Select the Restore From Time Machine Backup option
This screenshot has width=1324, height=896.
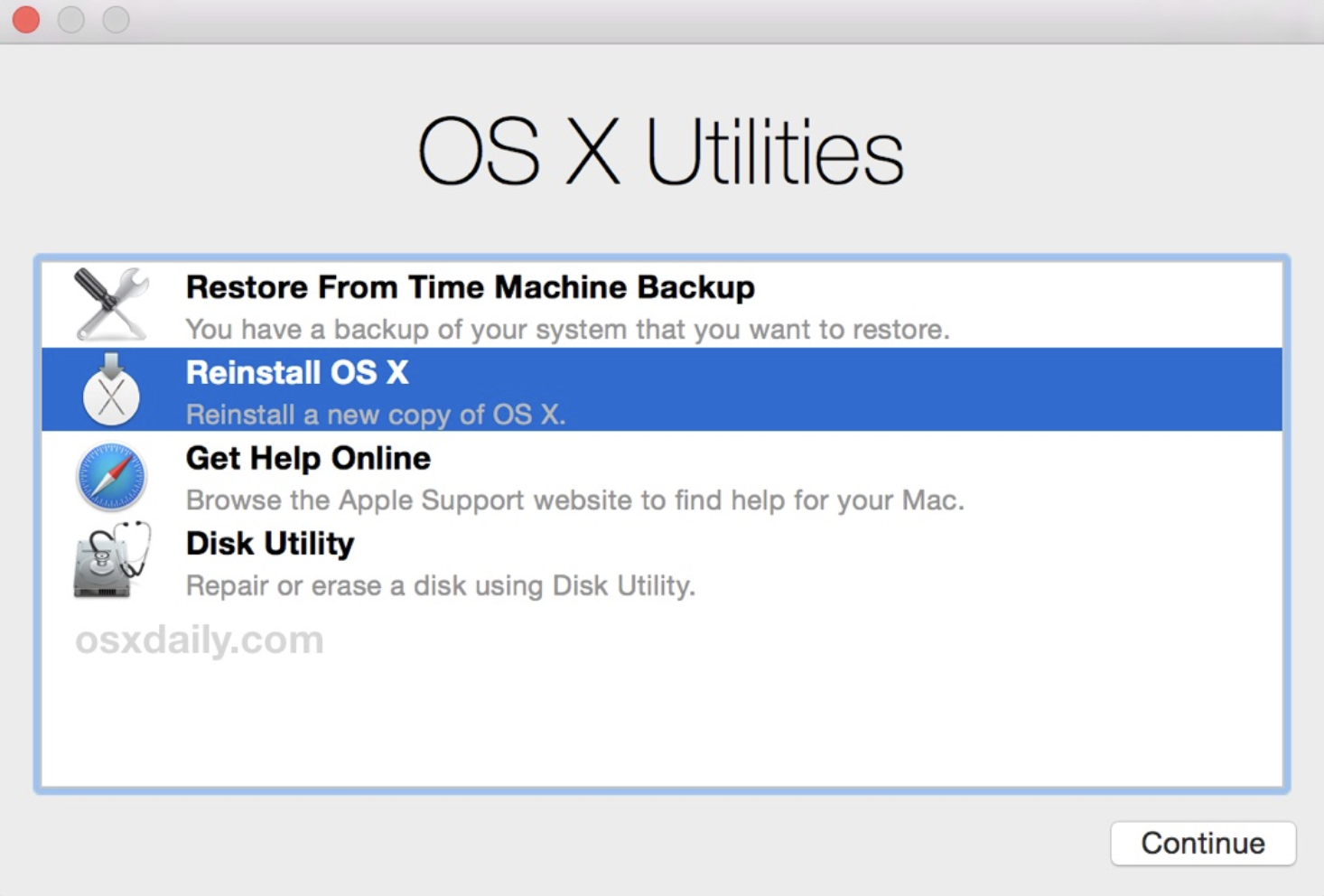[x=470, y=287]
